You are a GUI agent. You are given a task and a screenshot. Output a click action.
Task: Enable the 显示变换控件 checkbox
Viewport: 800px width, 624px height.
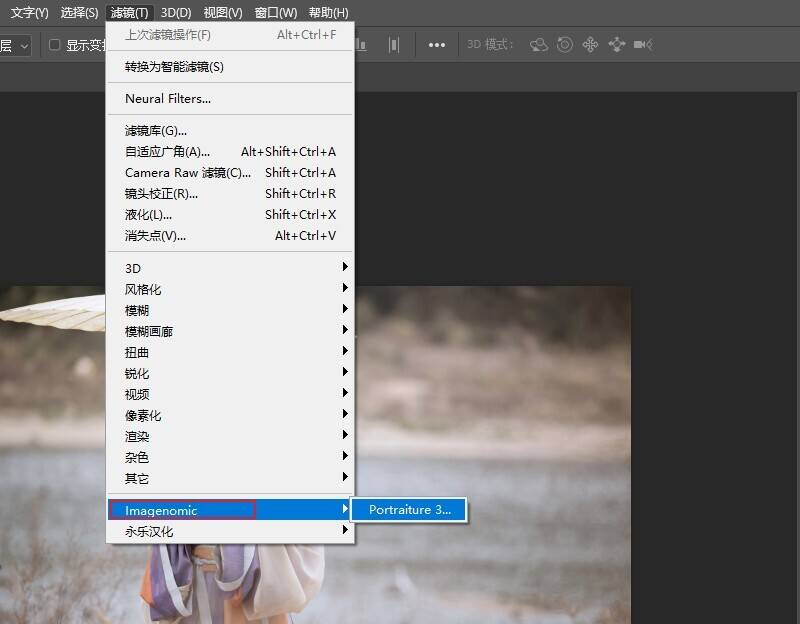(55, 45)
